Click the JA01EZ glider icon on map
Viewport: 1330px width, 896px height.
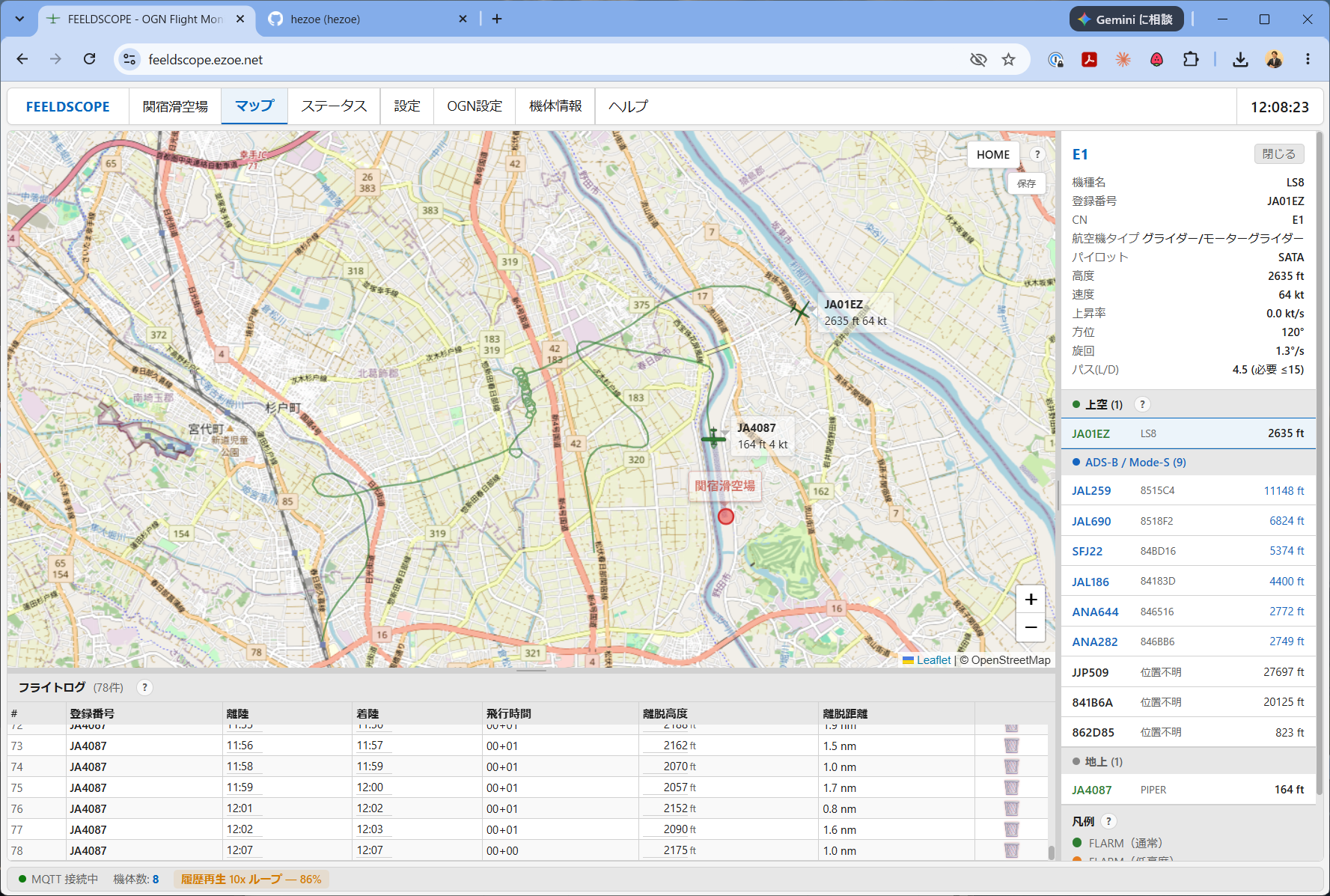click(800, 311)
